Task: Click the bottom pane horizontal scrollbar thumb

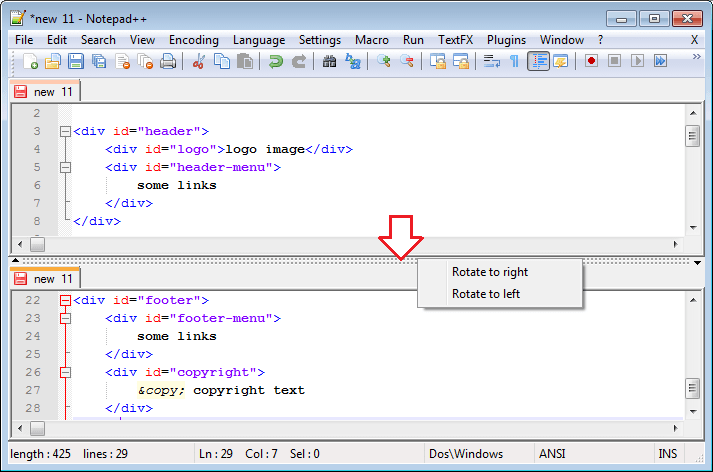Action: (x=37, y=429)
